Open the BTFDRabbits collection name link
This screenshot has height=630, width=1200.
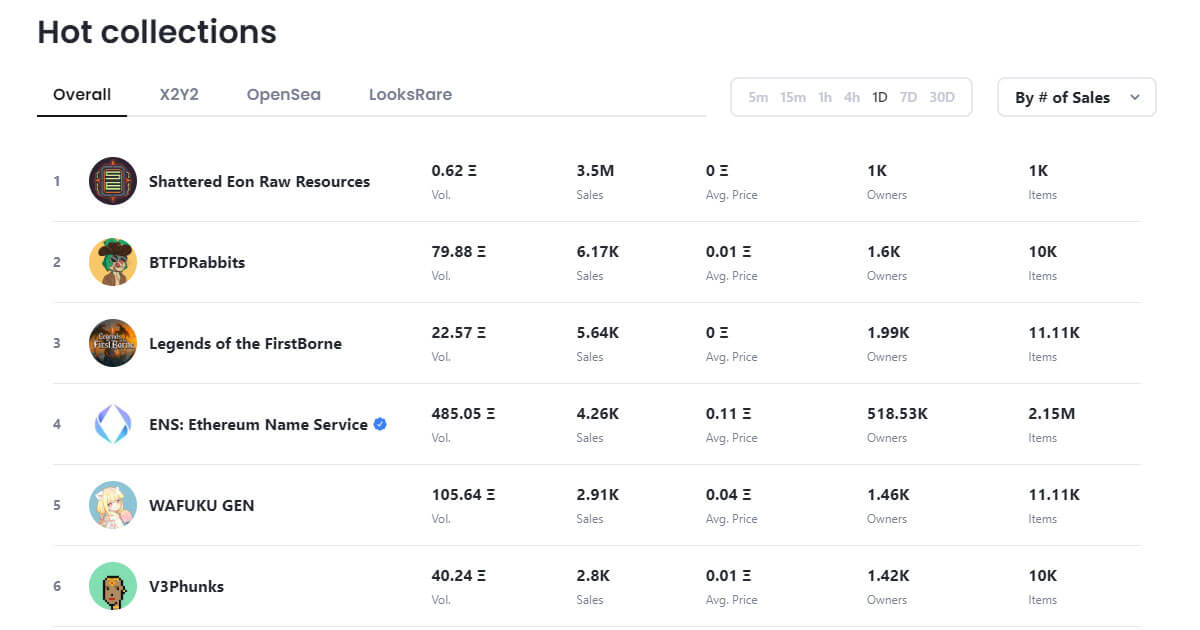pyautogui.click(x=197, y=262)
